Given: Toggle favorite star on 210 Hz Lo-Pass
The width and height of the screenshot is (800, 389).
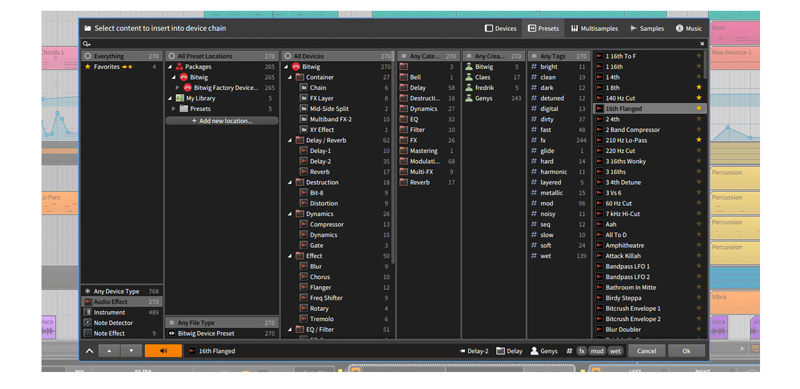Looking at the screenshot, I should pyautogui.click(x=699, y=140).
